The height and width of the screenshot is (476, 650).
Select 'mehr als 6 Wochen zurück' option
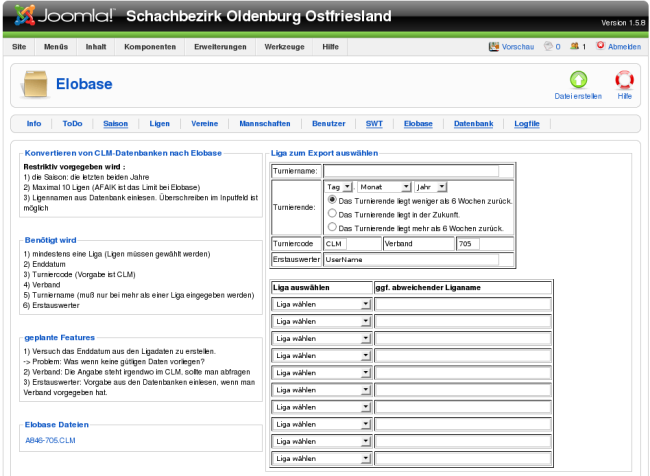333,227
